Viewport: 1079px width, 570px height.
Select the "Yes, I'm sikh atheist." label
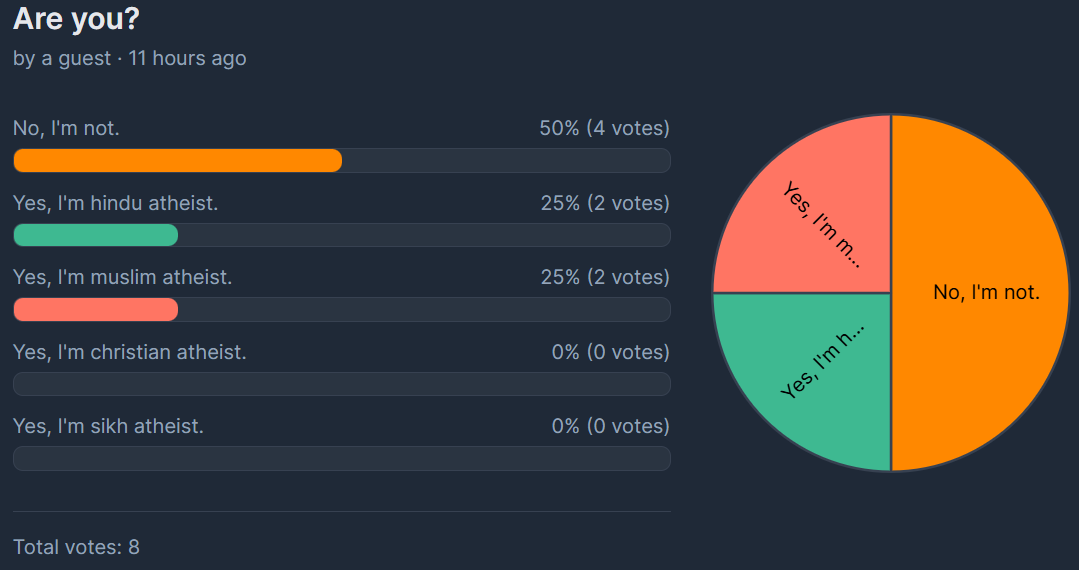point(108,426)
